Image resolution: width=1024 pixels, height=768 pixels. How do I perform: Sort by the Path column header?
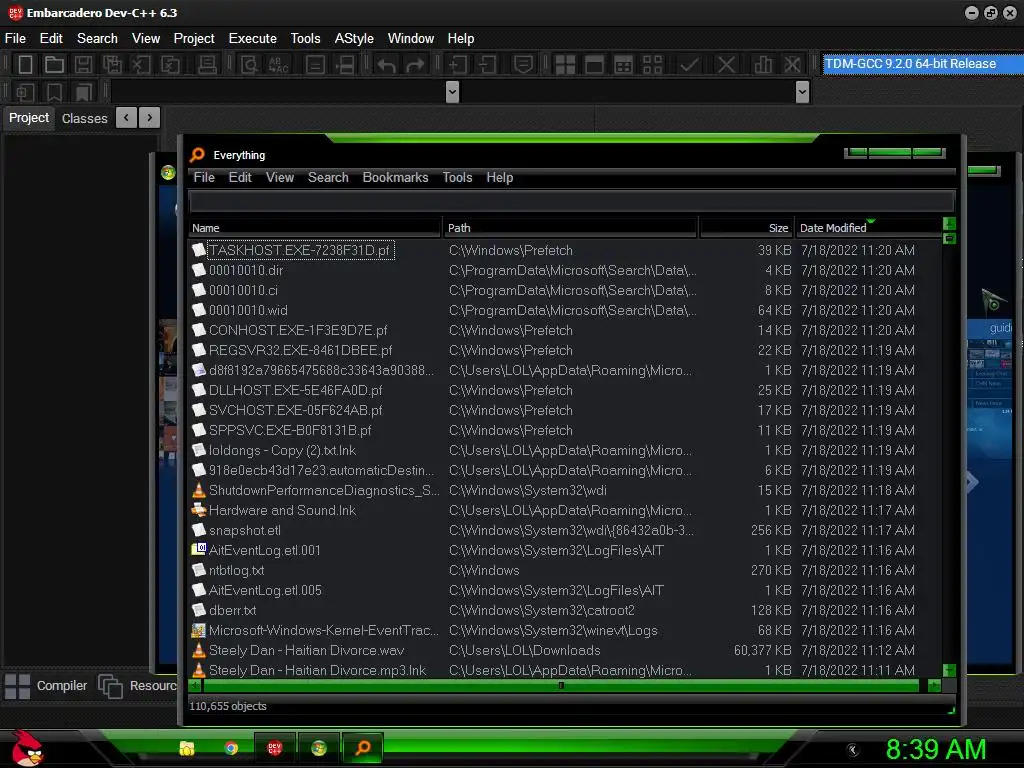point(571,228)
